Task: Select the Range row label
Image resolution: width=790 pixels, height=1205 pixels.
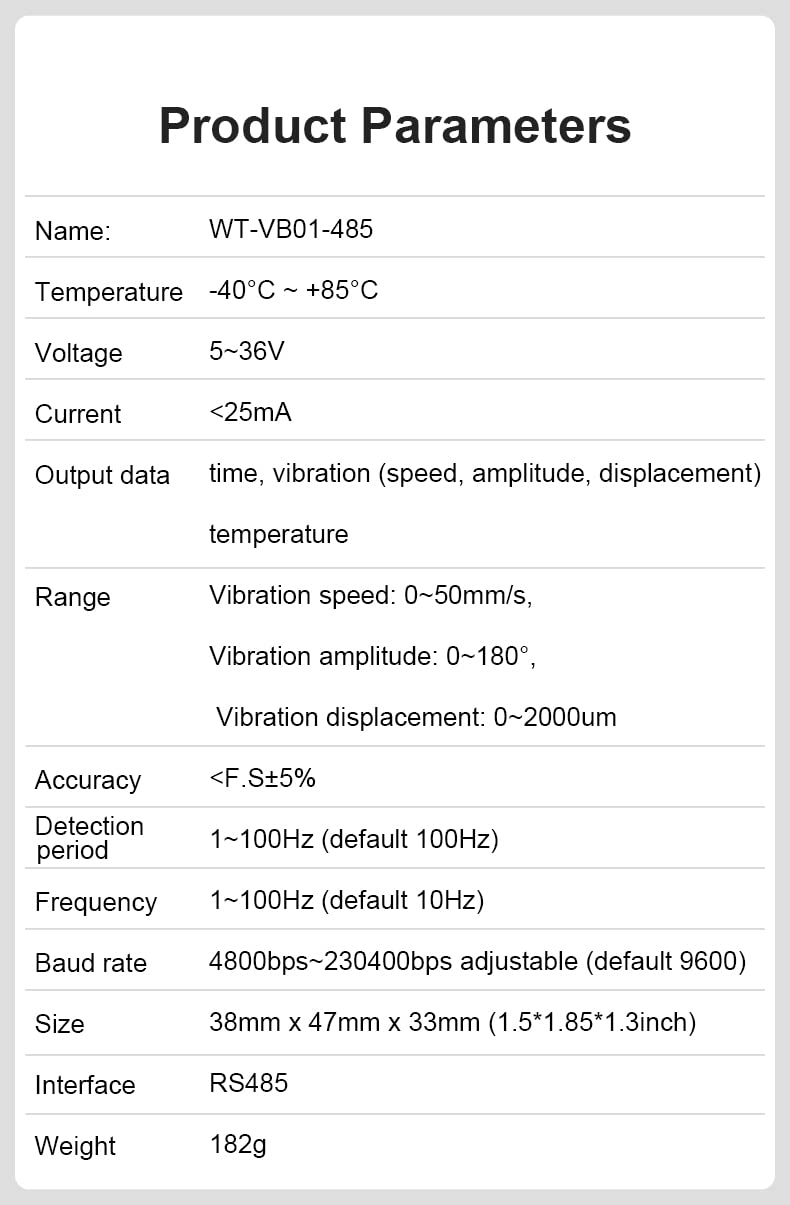Action: (72, 597)
